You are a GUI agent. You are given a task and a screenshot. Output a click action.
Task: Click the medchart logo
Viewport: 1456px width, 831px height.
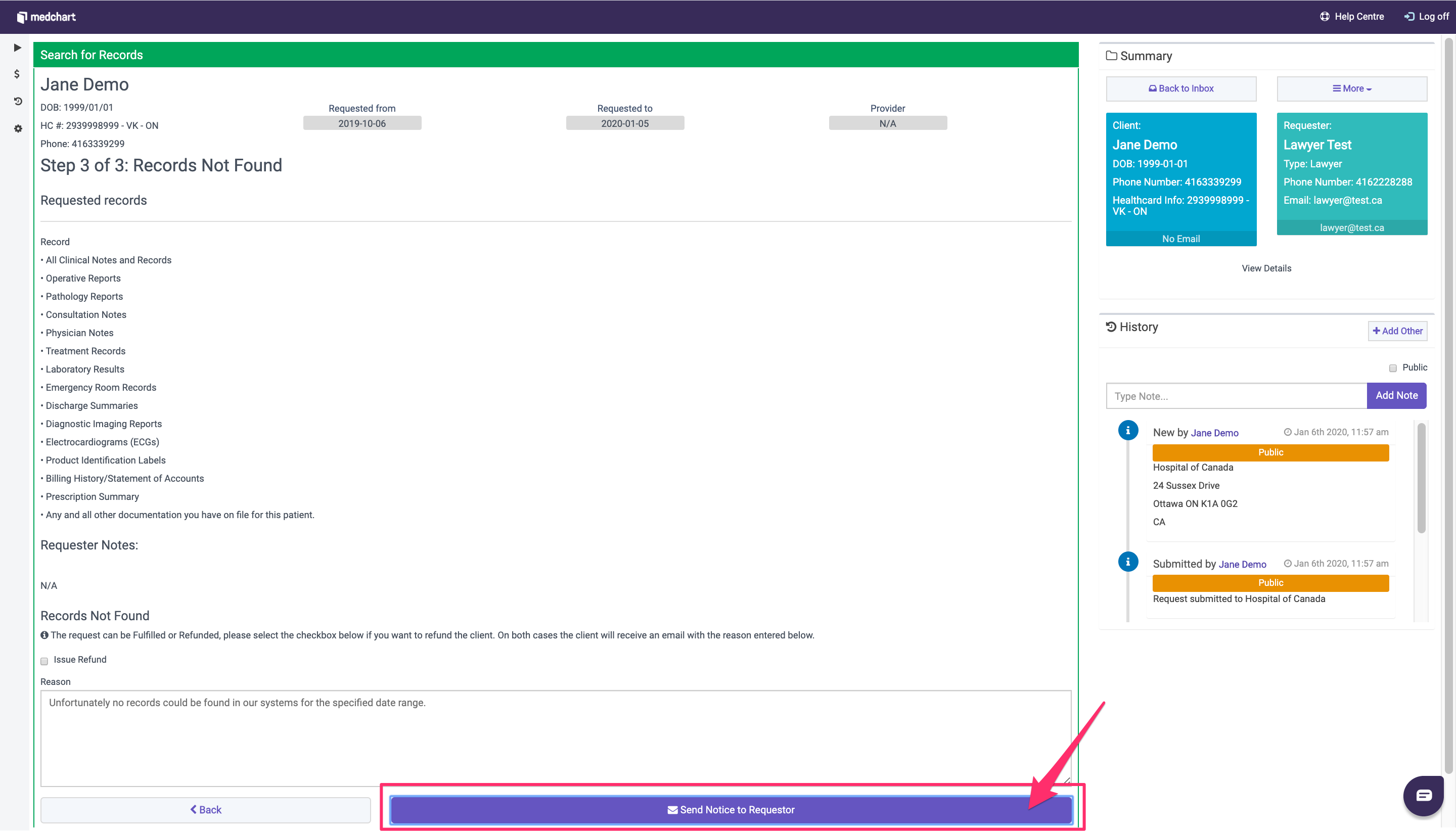point(46,17)
